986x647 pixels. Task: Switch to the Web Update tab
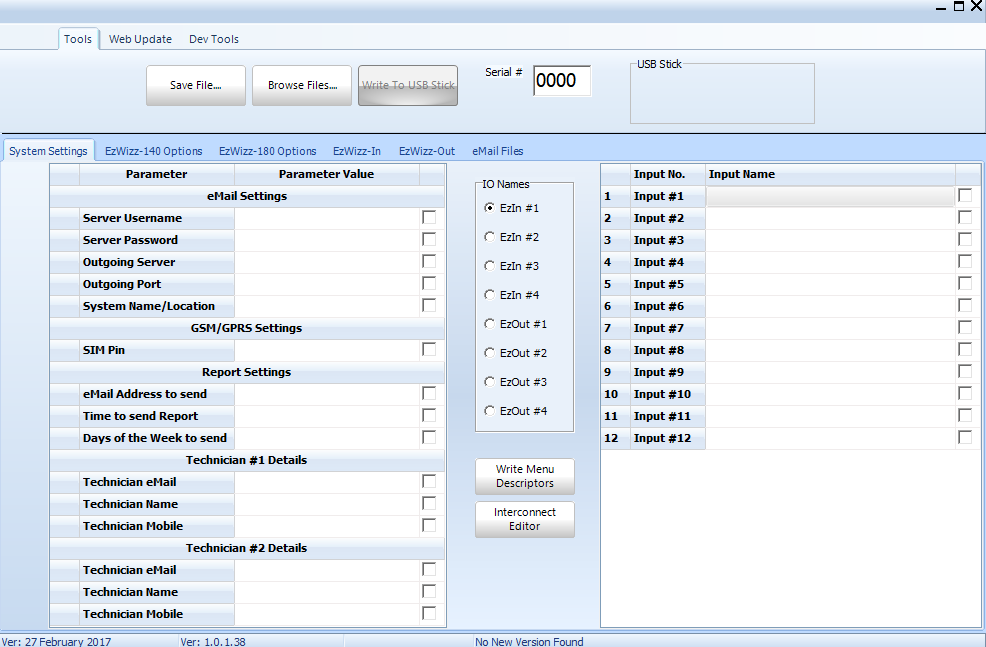coord(140,39)
